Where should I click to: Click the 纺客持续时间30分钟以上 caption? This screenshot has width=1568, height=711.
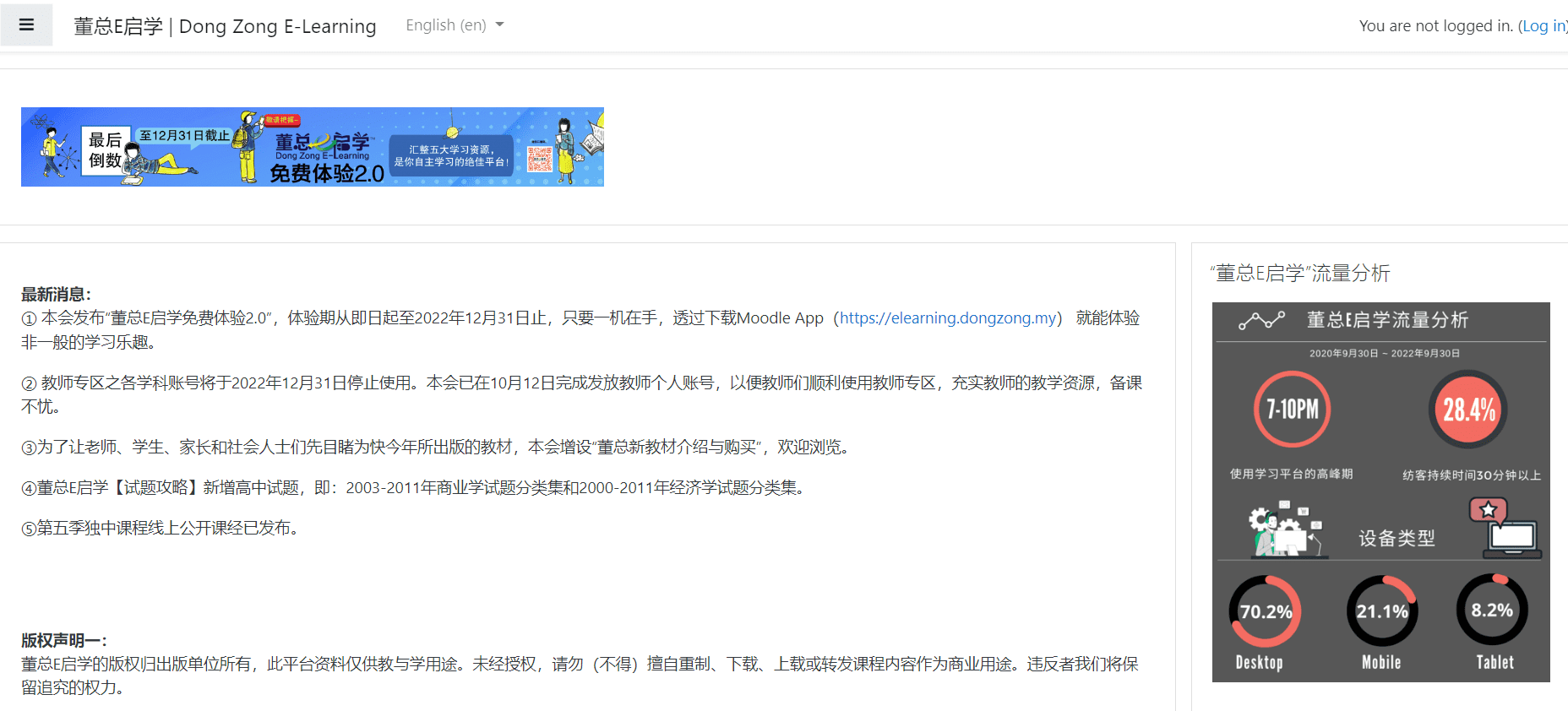1472,475
